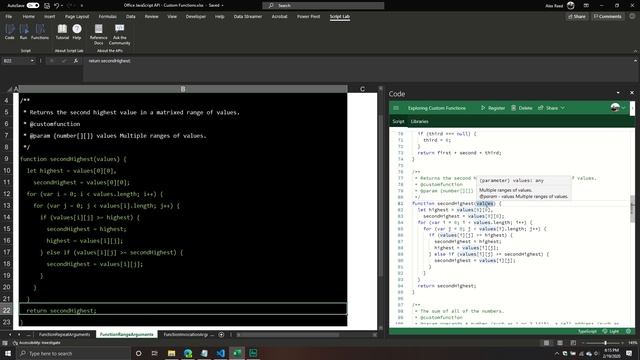Expand the Name Box dropdown
This screenshot has width=640, height=360.
click(32, 61)
